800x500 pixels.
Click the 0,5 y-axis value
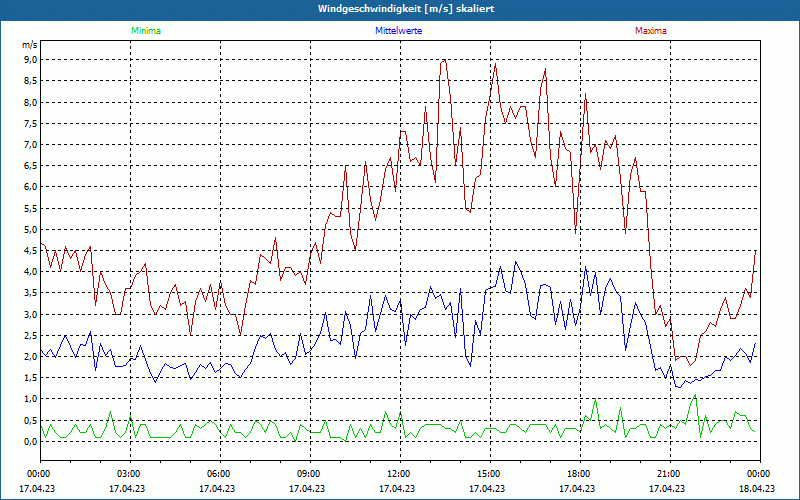tap(31, 420)
